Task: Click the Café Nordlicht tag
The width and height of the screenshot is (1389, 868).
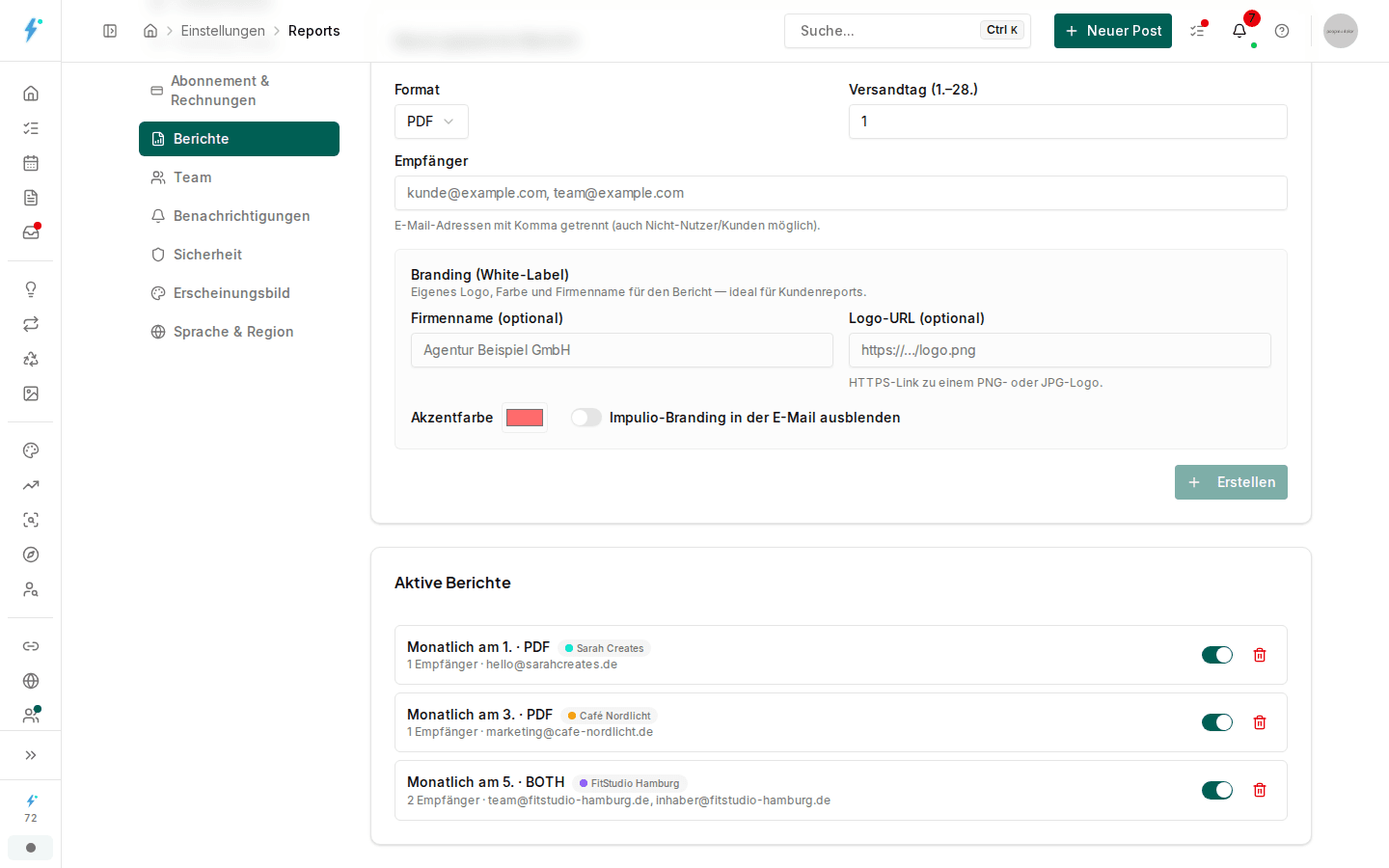Action: coord(609,716)
